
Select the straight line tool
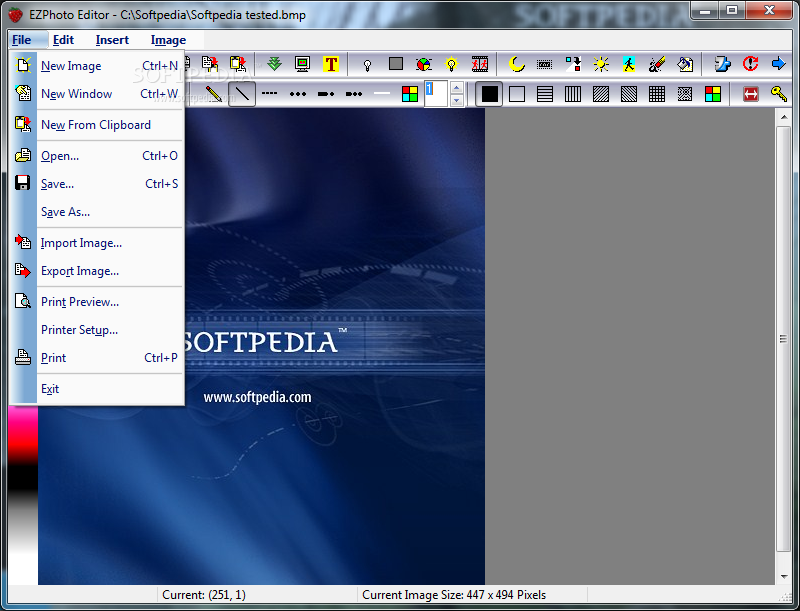coord(242,94)
